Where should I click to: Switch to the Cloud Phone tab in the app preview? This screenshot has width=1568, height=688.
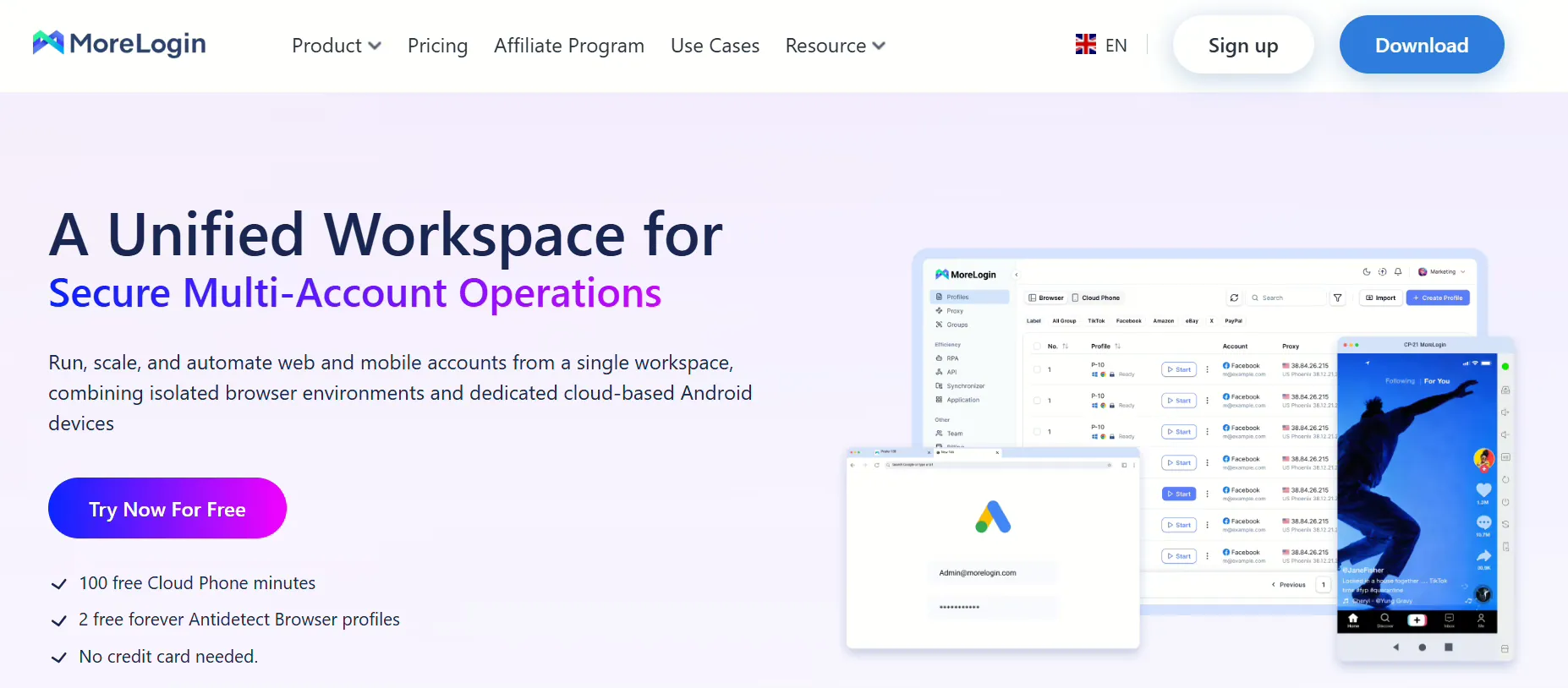pyautogui.click(x=1096, y=298)
